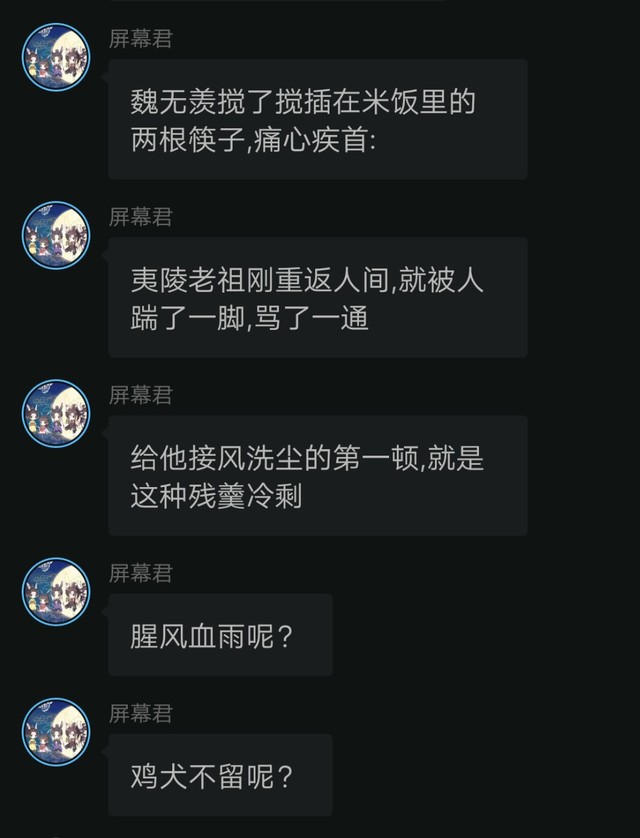Select the message bubble ending 痛心疾首:
This screenshot has width=640, height=838.
coord(318,119)
